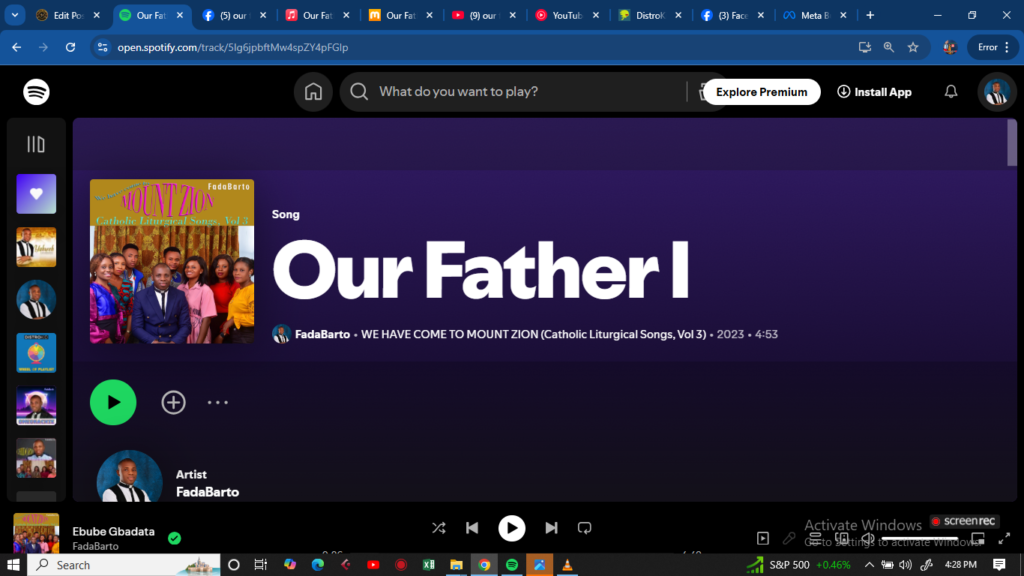The height and width of the screenshot is (576, 1024).
Task: Click the Explore Premium button
Action: [761, 91]
